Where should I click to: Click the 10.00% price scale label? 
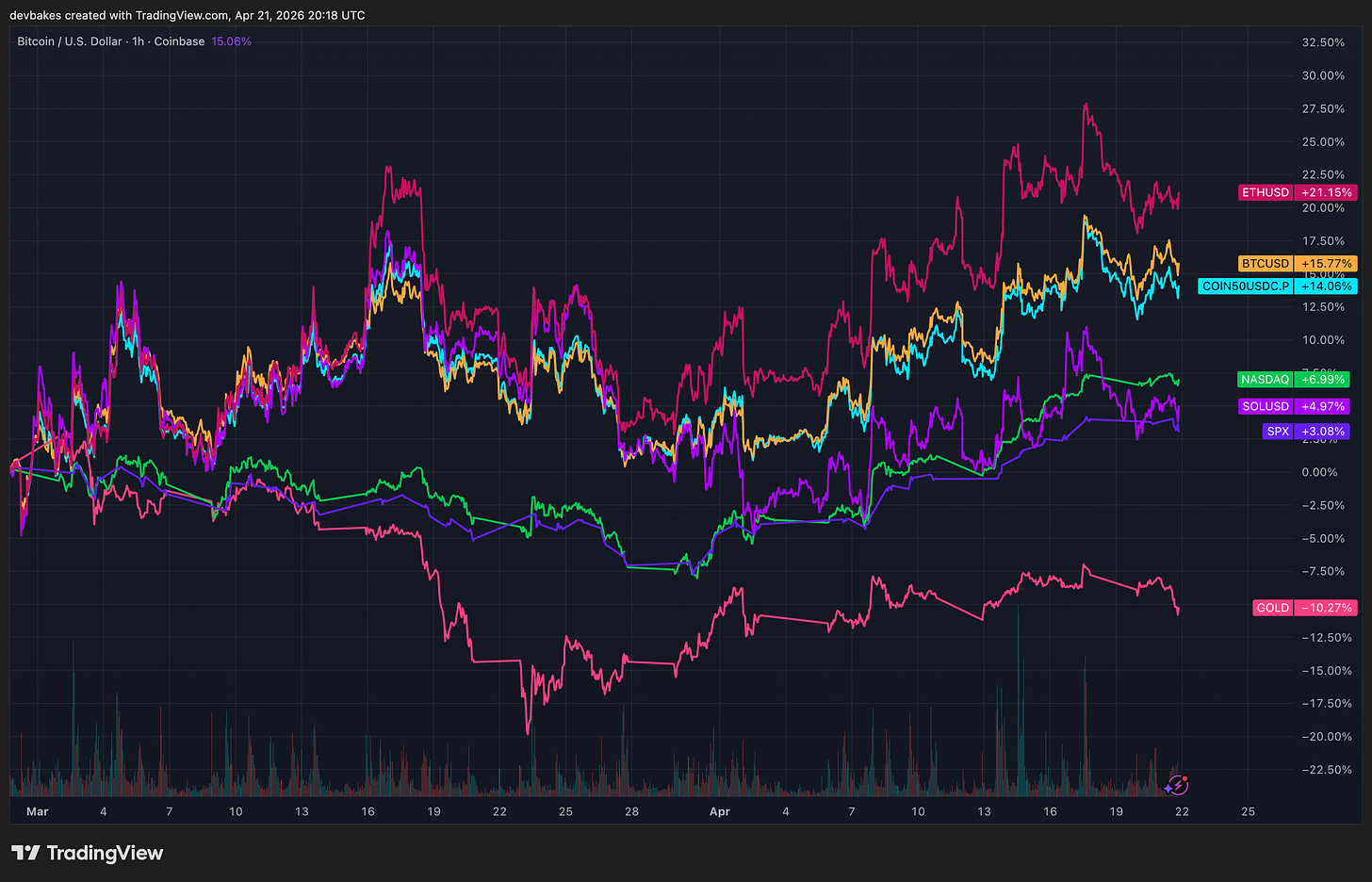(1322, 340)
